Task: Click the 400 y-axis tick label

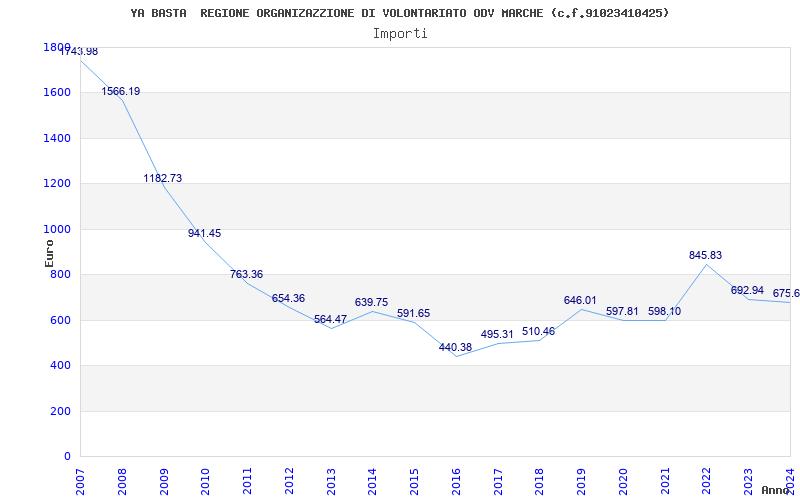Action: coord(60,366)
